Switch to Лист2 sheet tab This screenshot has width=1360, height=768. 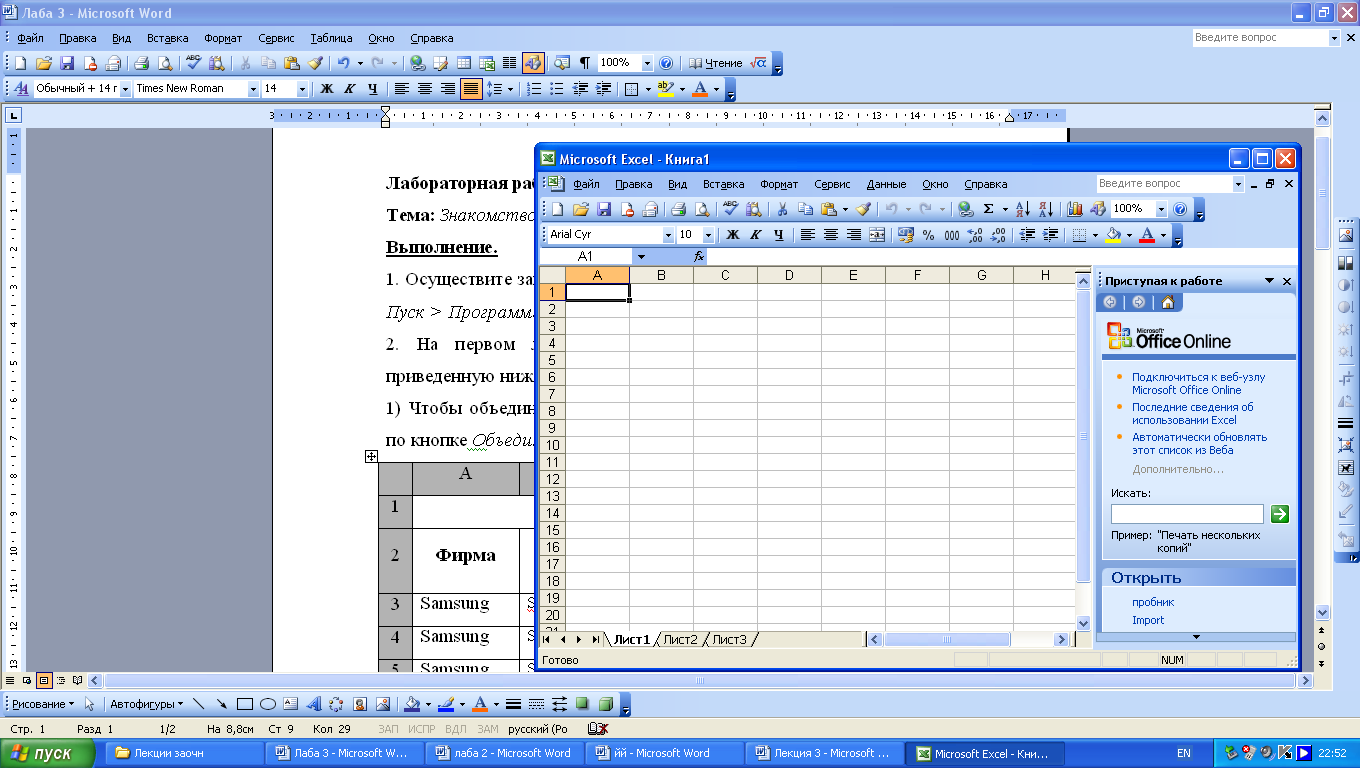[680, 640]
